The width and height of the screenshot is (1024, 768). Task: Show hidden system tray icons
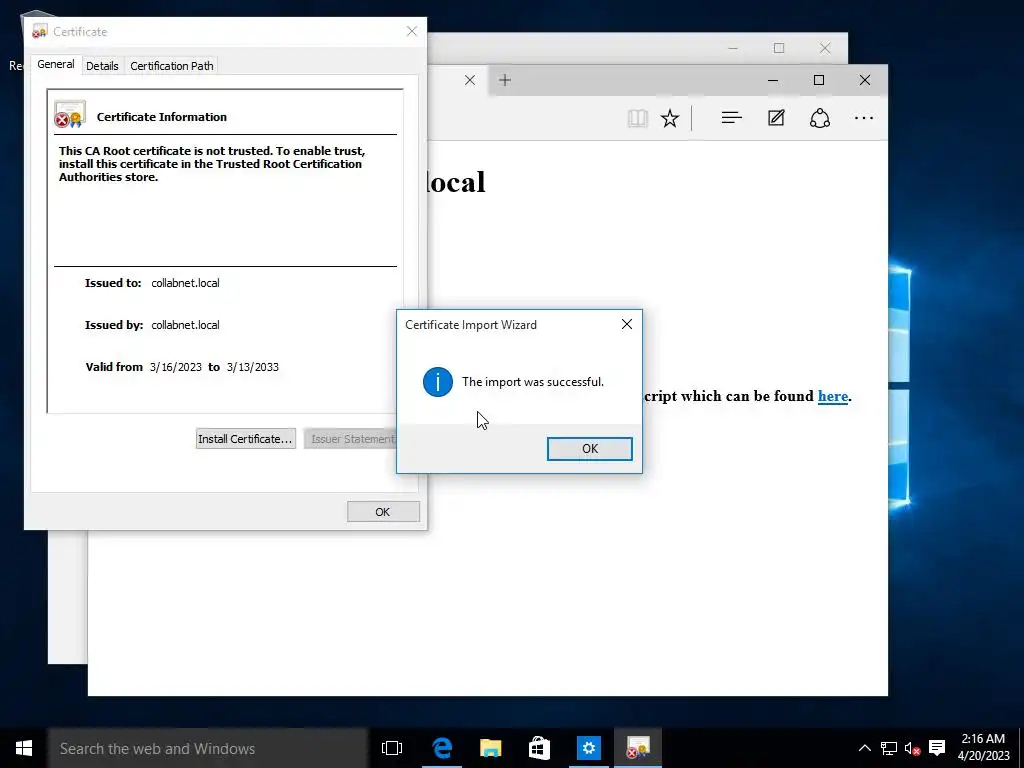864,748
